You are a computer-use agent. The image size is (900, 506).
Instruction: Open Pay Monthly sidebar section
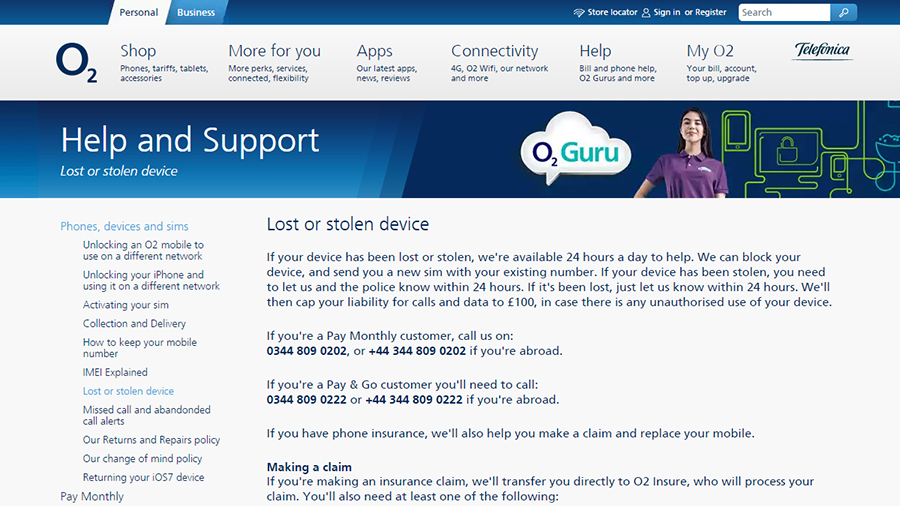(x=92, y=496)
